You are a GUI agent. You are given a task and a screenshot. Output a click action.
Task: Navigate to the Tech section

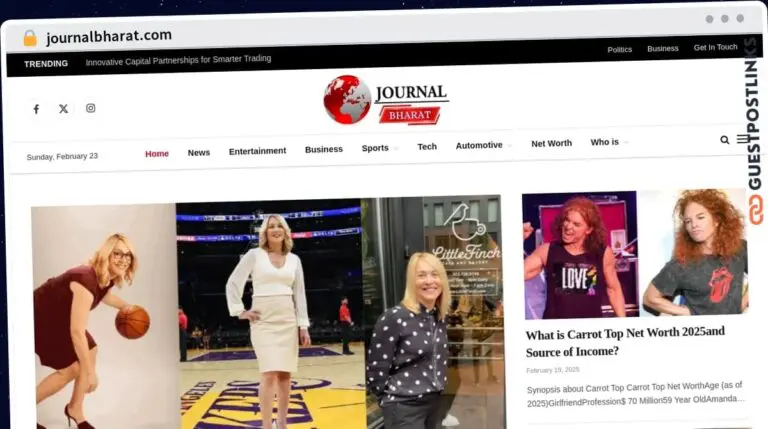(x=427, y=147)
